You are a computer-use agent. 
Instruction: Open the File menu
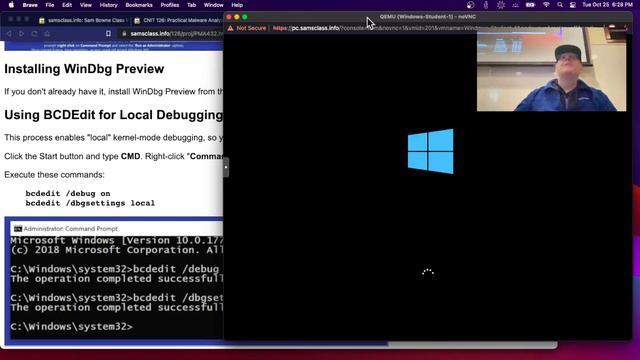pyautogui.click(x=50, y=5)
